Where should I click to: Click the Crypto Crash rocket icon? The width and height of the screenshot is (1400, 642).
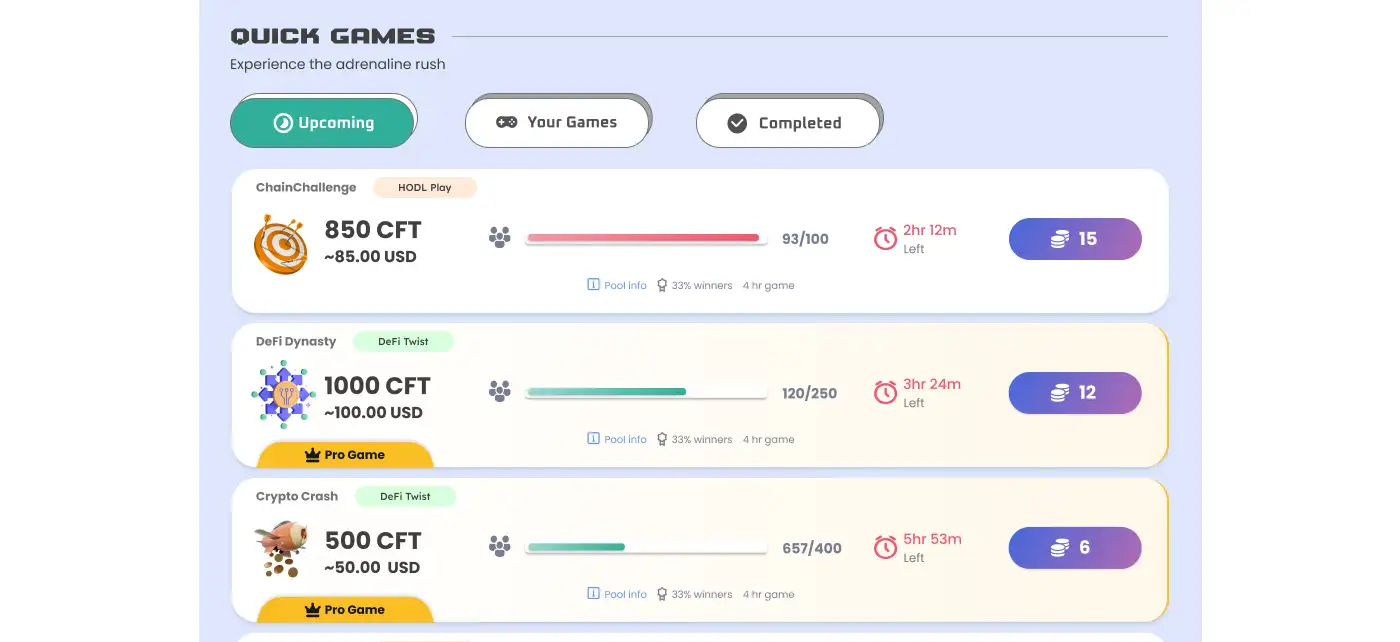tap(279, 550)
